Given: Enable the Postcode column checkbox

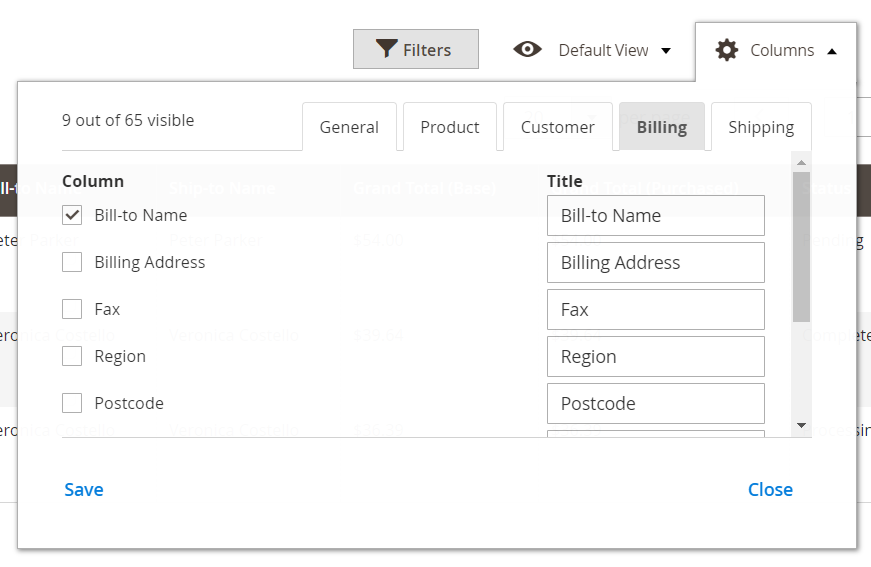Looking at the screenshot, I should [72, 403].
